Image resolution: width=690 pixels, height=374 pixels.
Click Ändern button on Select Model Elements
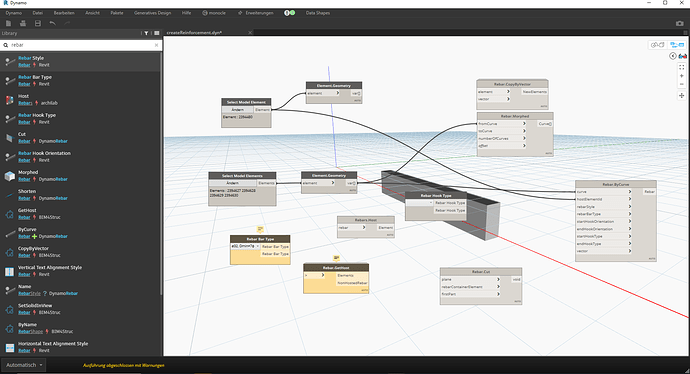pos(232,183)
